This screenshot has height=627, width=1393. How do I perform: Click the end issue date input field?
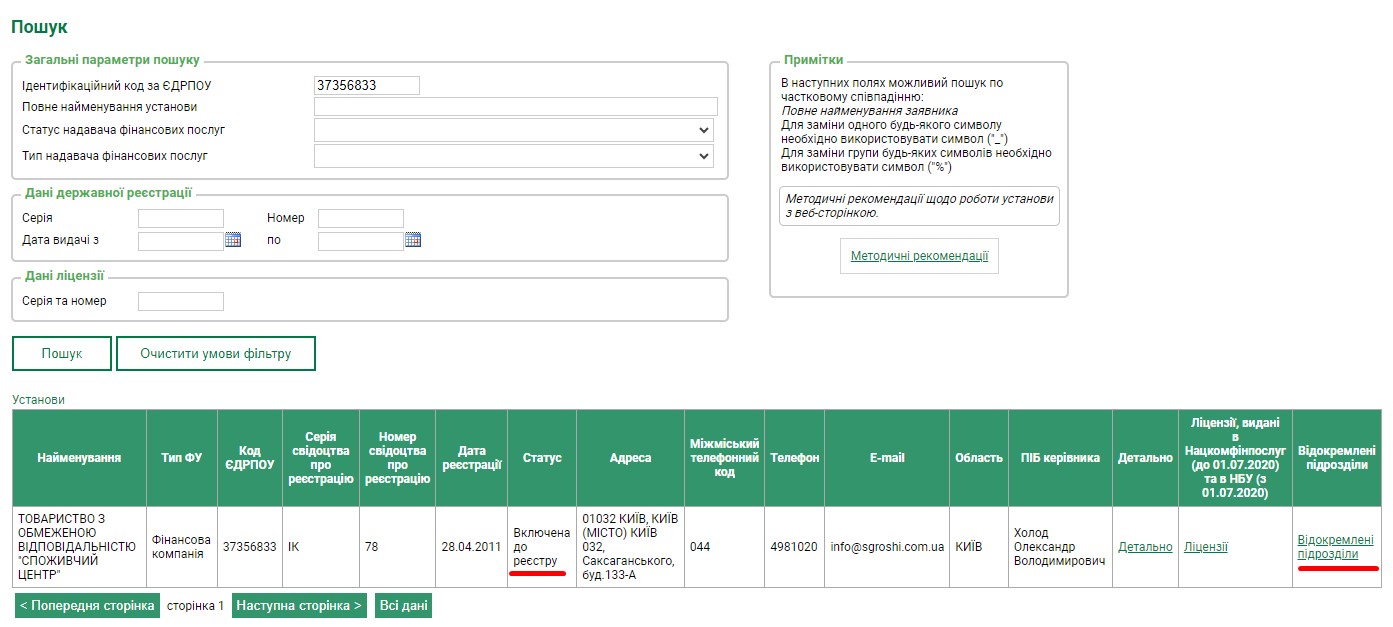point(360,241)
